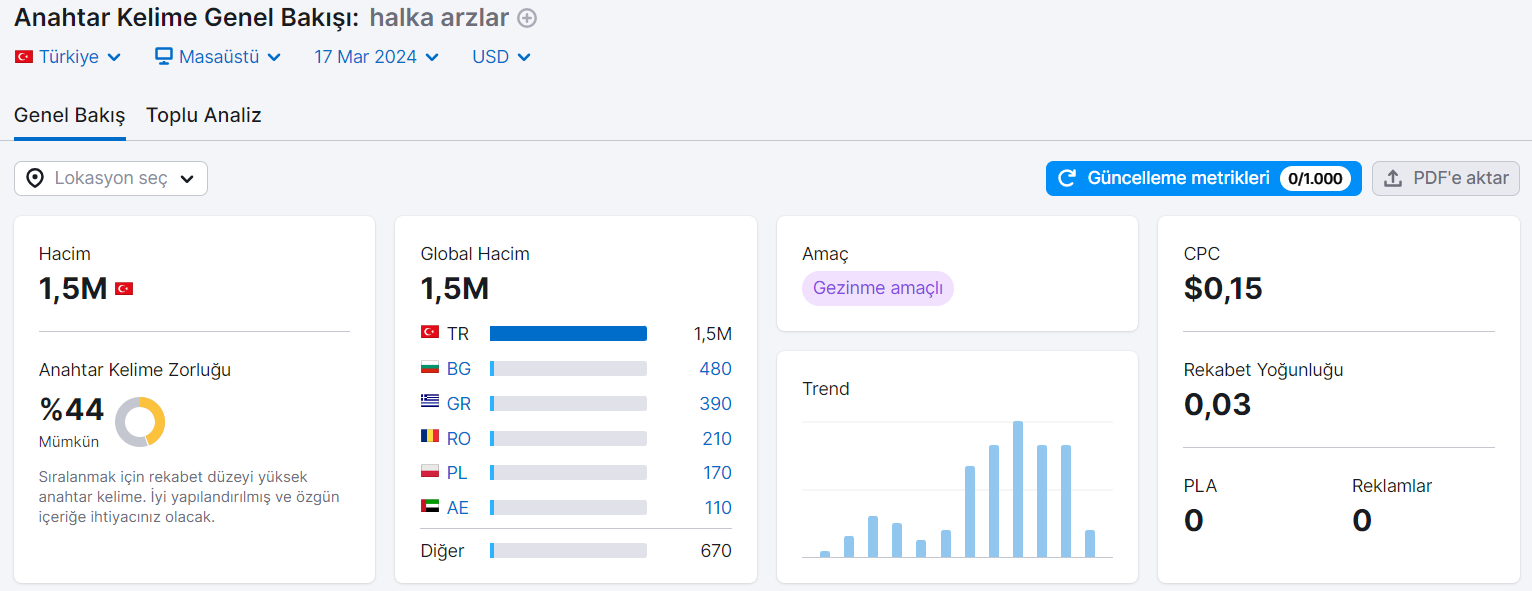Screen dimensions: 1532x591
Task: Open the Türkiye country dropdown
Action: tap(68, 57)
